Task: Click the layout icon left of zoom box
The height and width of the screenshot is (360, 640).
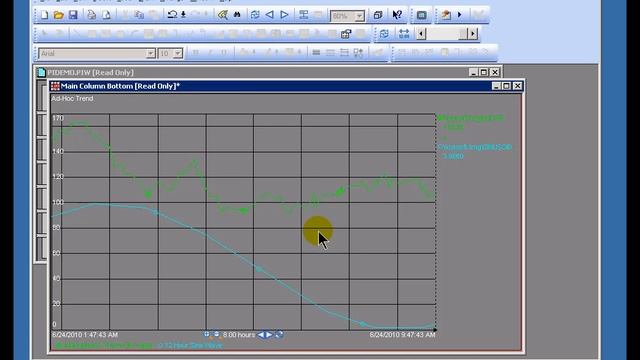Action: click(304, 15)
